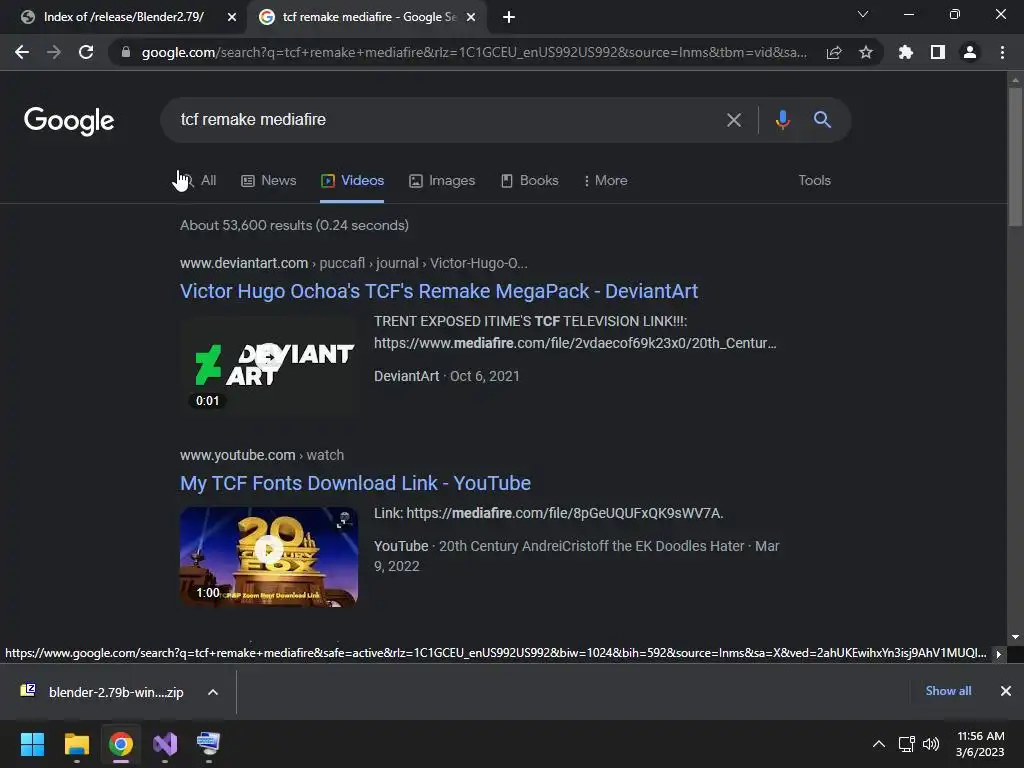This screenshot has height=768, width=1024.
Task: Open the Extensions puzzle icon
Action: [x=905, y=52]
